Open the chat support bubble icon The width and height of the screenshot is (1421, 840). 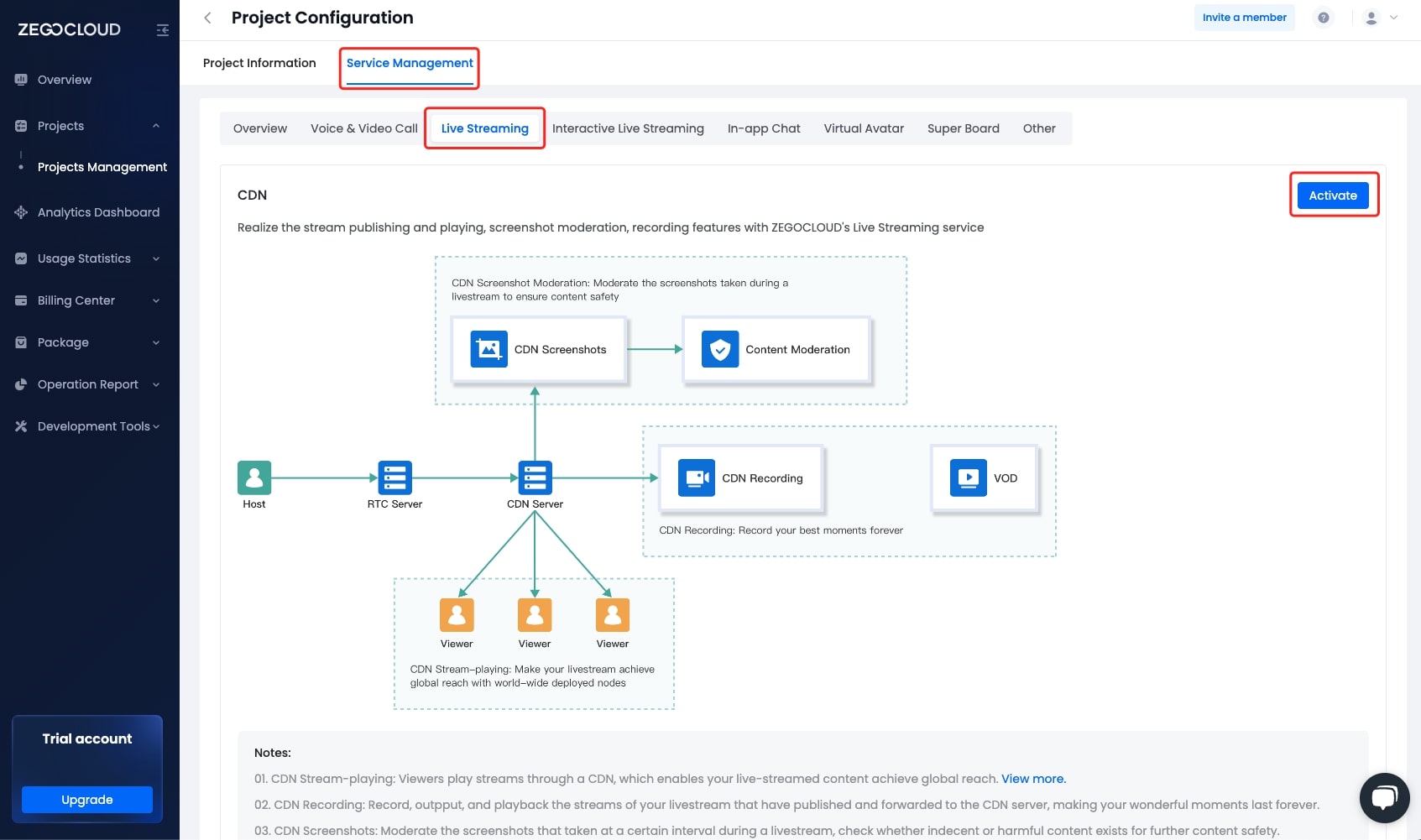click(x=1384, y=797)
